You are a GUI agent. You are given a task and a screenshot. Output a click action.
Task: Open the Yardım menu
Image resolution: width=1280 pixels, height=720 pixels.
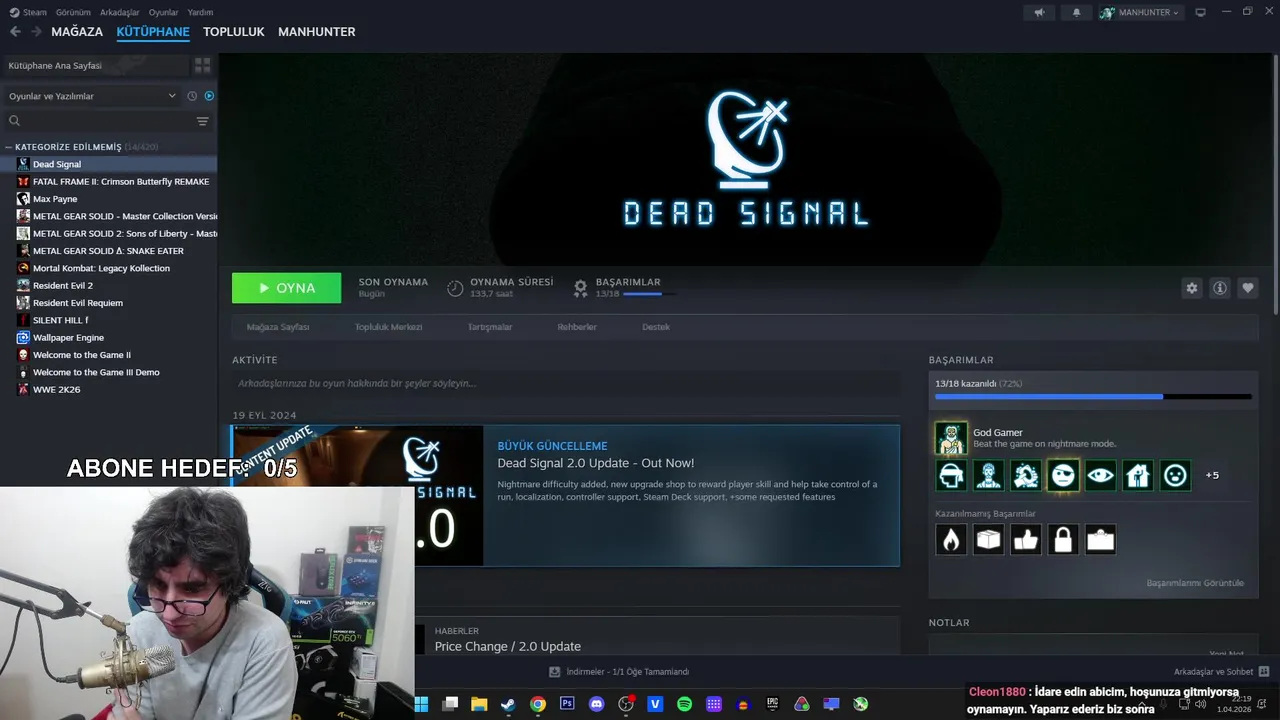point(200,12)
